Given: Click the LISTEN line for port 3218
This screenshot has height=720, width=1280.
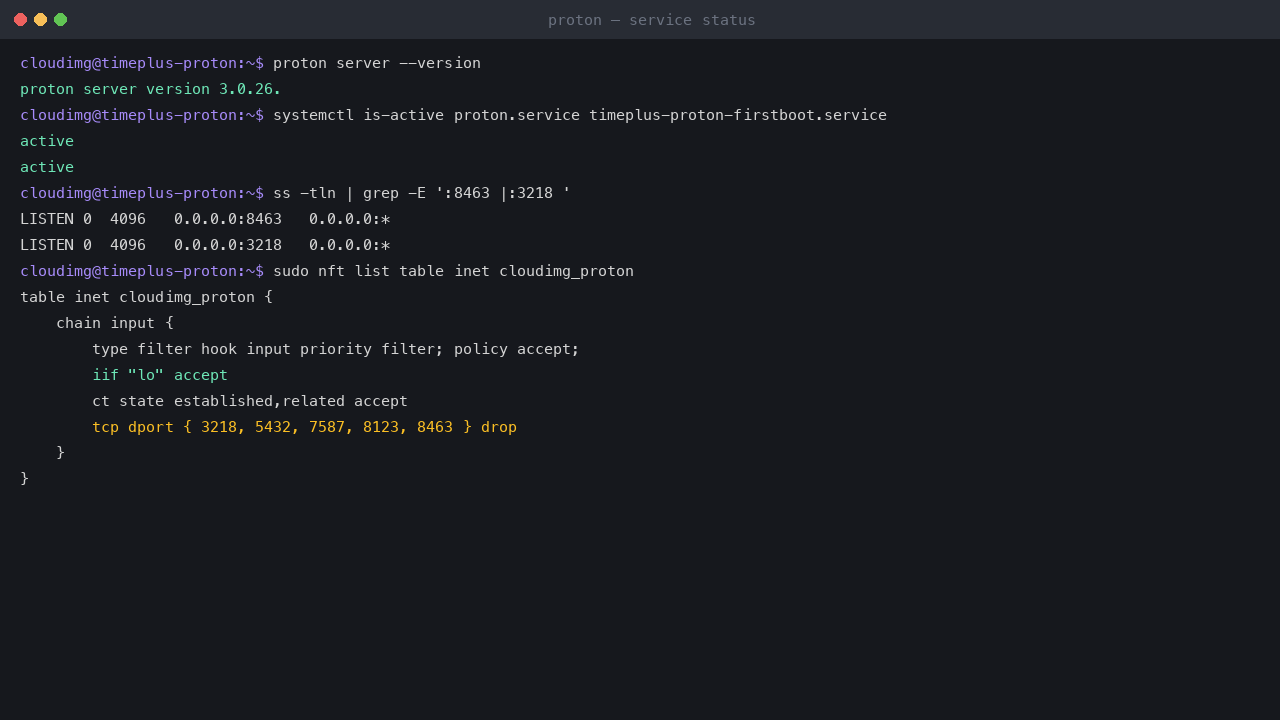Looking at the screenshot, I should (205, 245).
